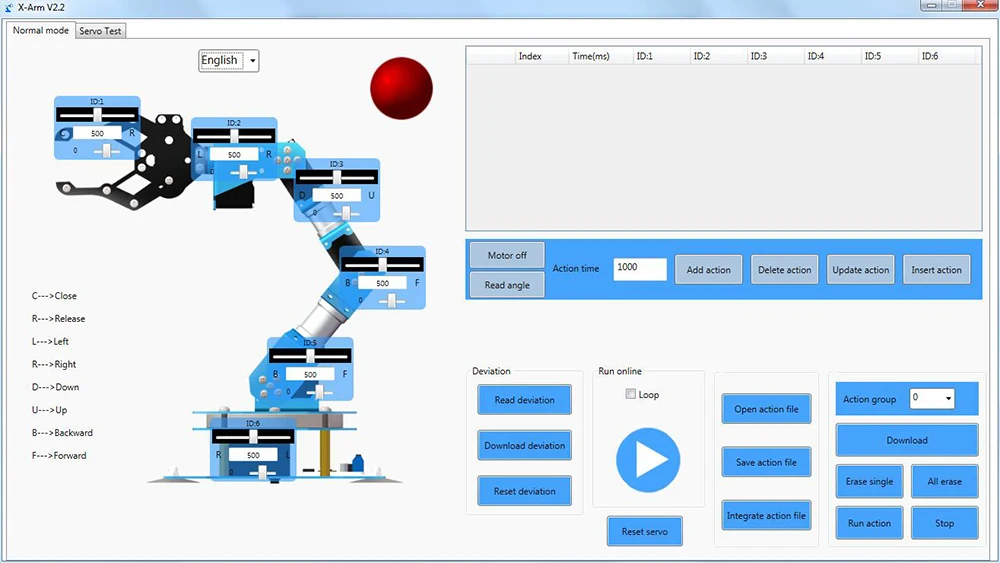Click the ID:1 deviation small slider
This screenshot has height=563, width=1000.
point(106,150)
